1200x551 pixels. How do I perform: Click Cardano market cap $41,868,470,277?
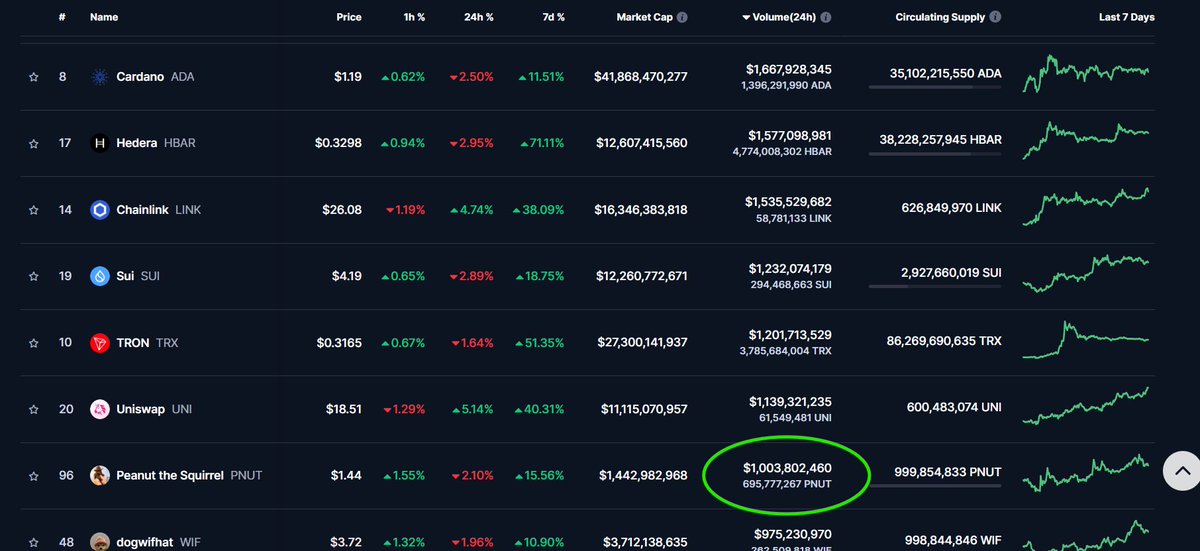[x=640, y=77]
